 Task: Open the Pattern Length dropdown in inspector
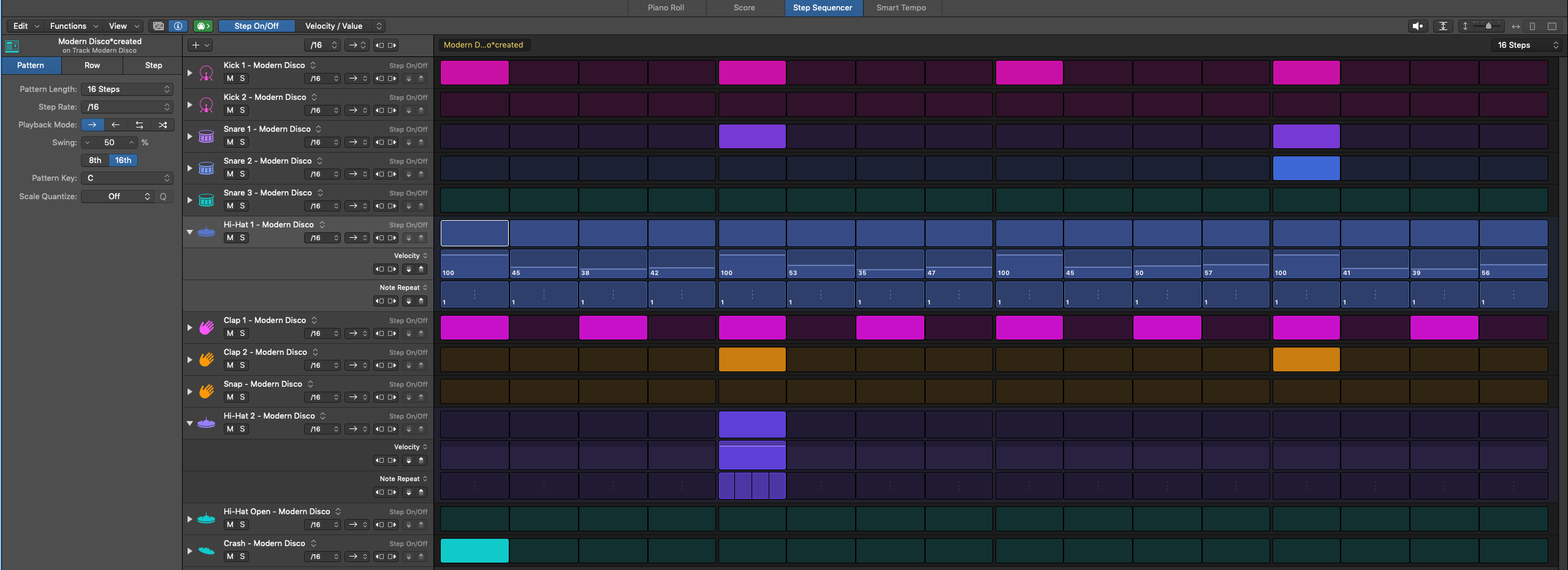(127, 89)
